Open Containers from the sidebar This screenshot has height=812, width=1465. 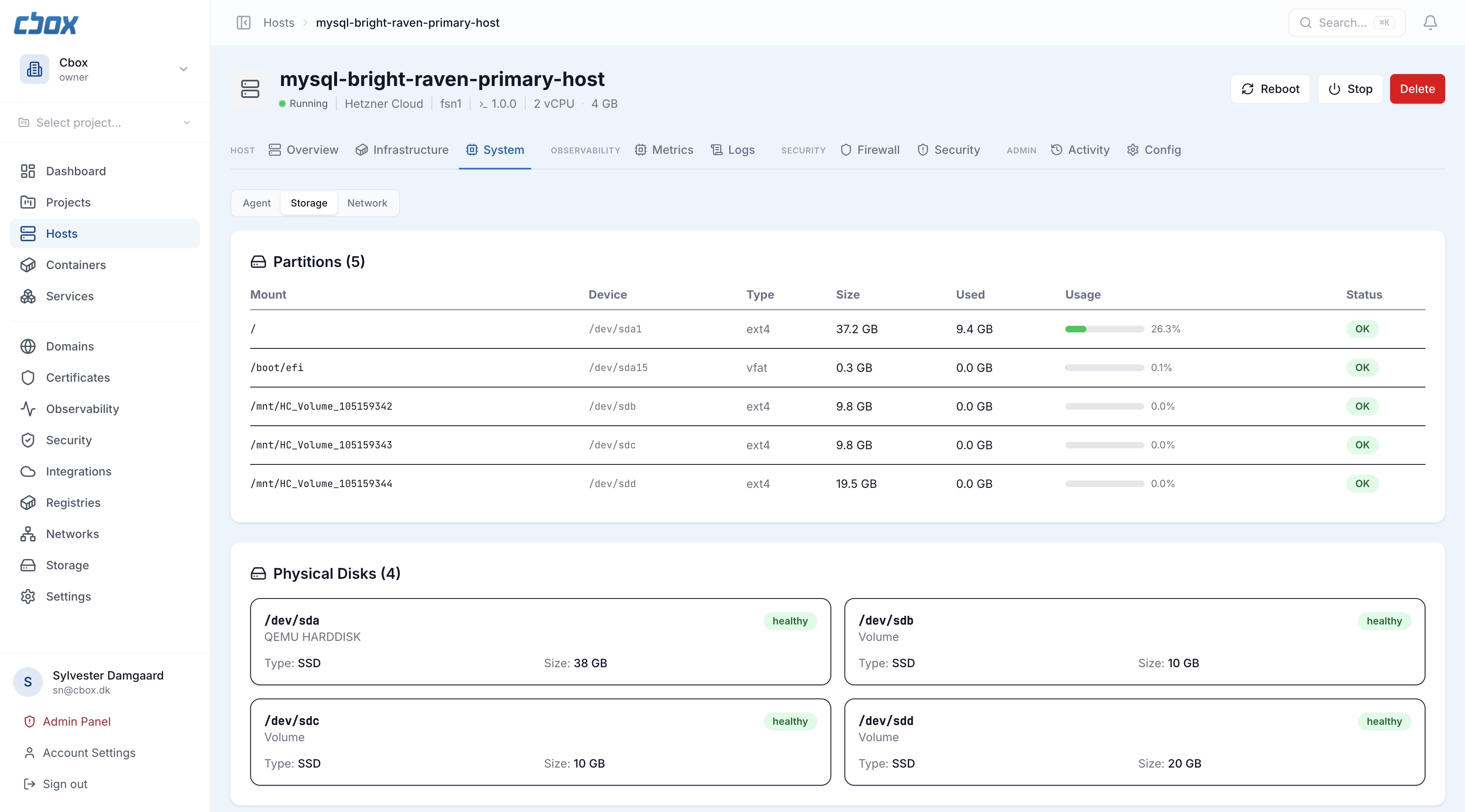[76, 265]
